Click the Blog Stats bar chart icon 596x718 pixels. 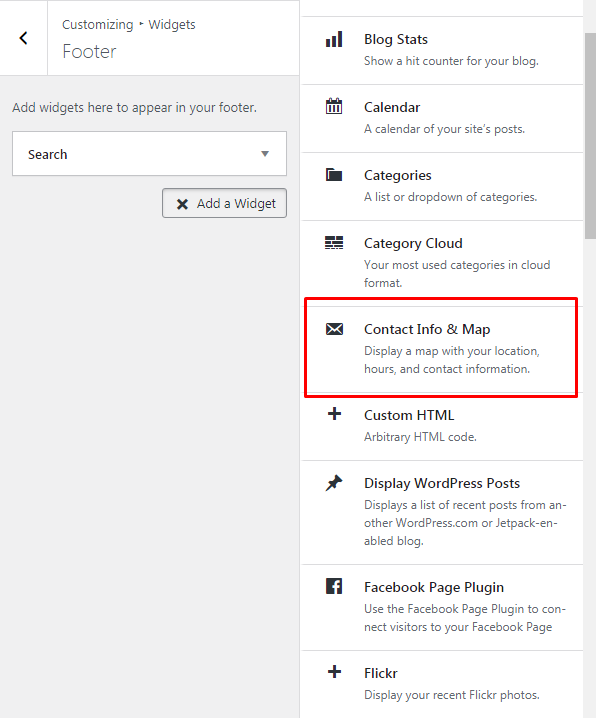pyautogui.click(x=334, y=39)
